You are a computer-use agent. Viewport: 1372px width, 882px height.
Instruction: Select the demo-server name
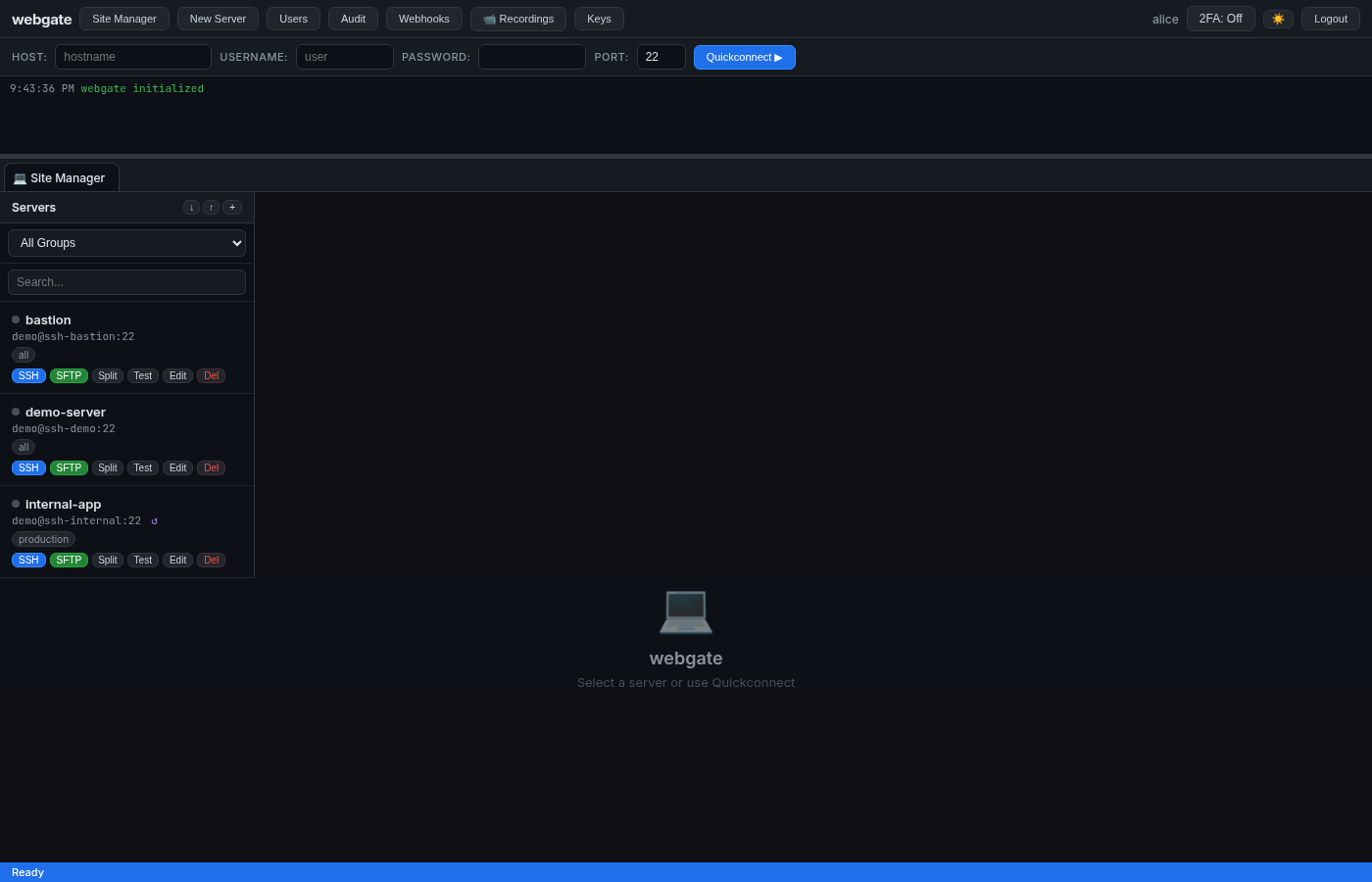[x=66, y=413]
